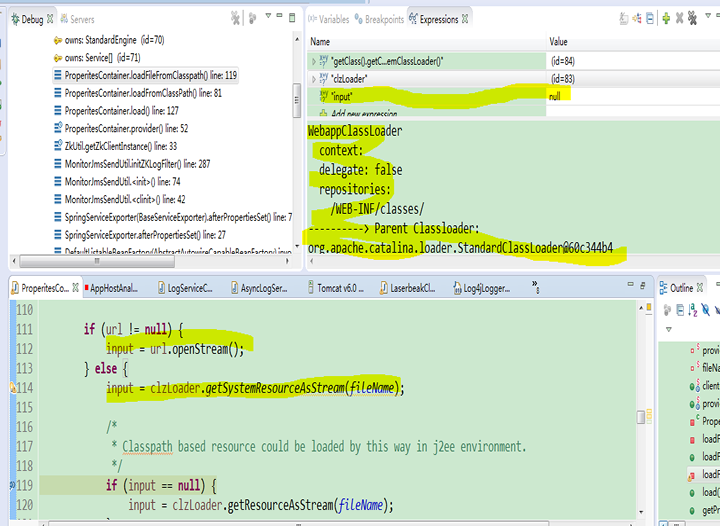Select value (id=83) cell
This screenshot has width=720, height=526.
pos(562,79)
